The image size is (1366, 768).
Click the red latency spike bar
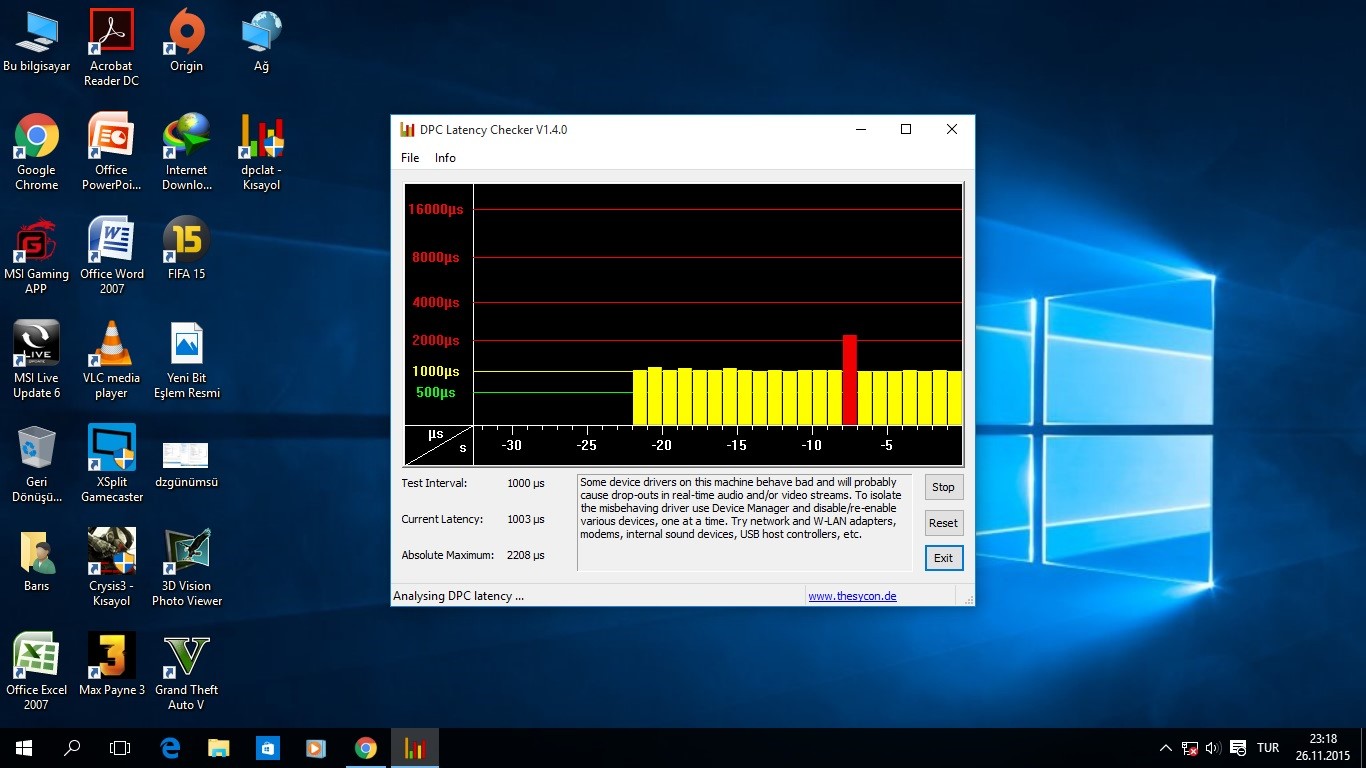[x=850, y=380]
